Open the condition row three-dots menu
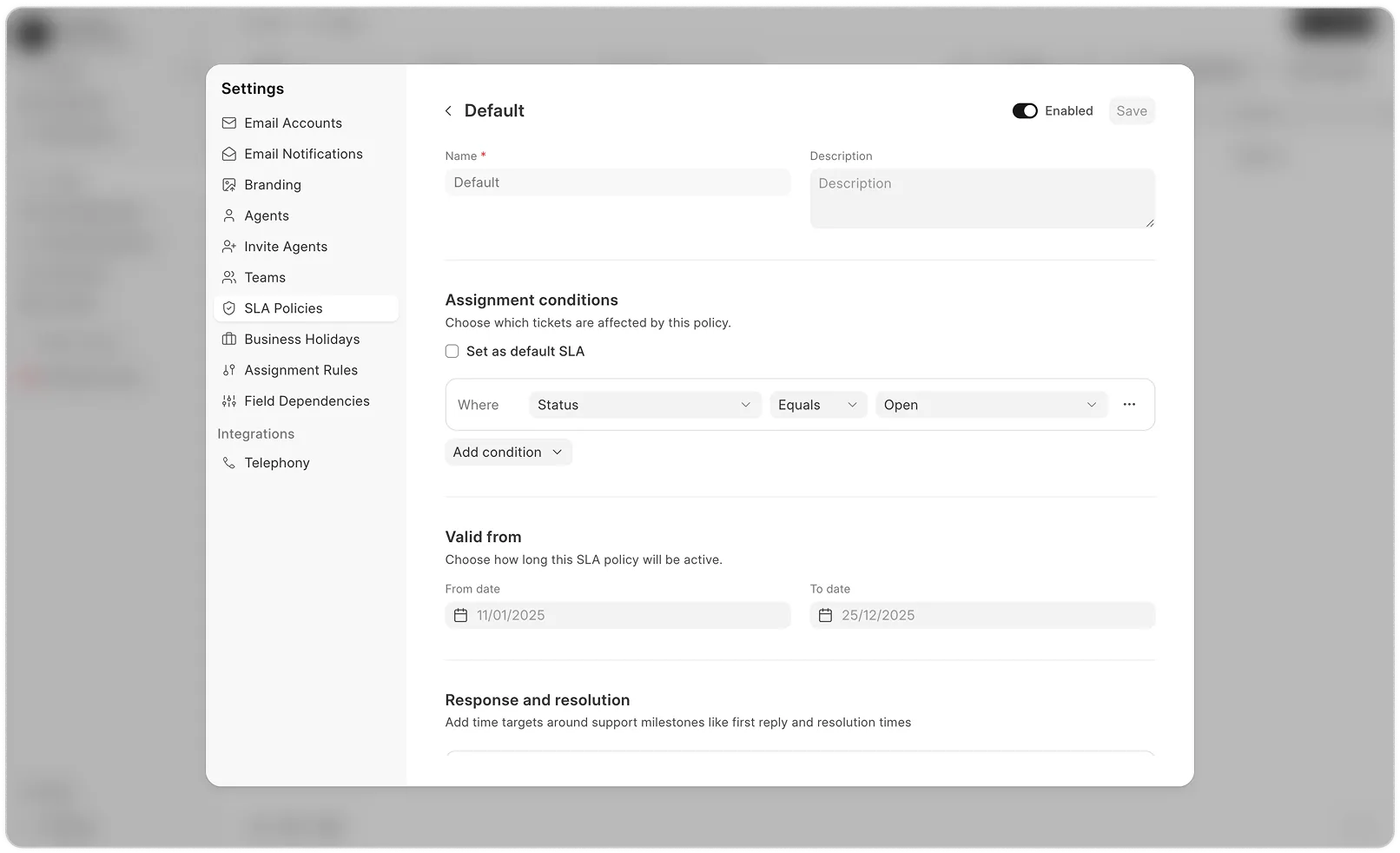Image resolution: width=1400 pixels, height=853 pixels. tap(1129, 405)
